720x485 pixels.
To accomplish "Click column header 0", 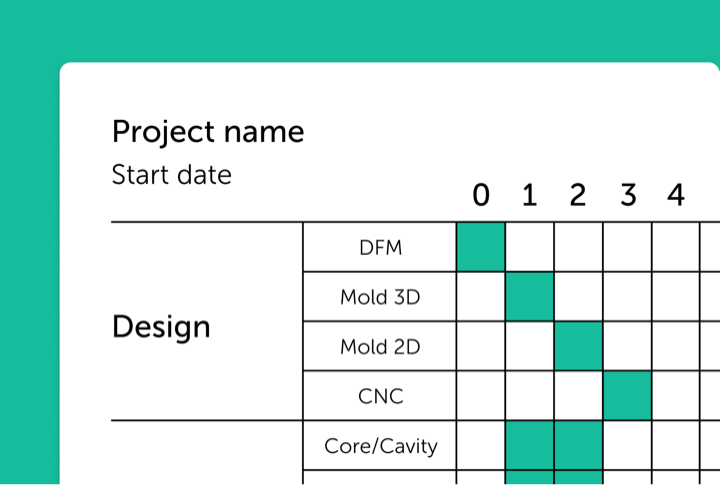I will [x=481, y=196].
